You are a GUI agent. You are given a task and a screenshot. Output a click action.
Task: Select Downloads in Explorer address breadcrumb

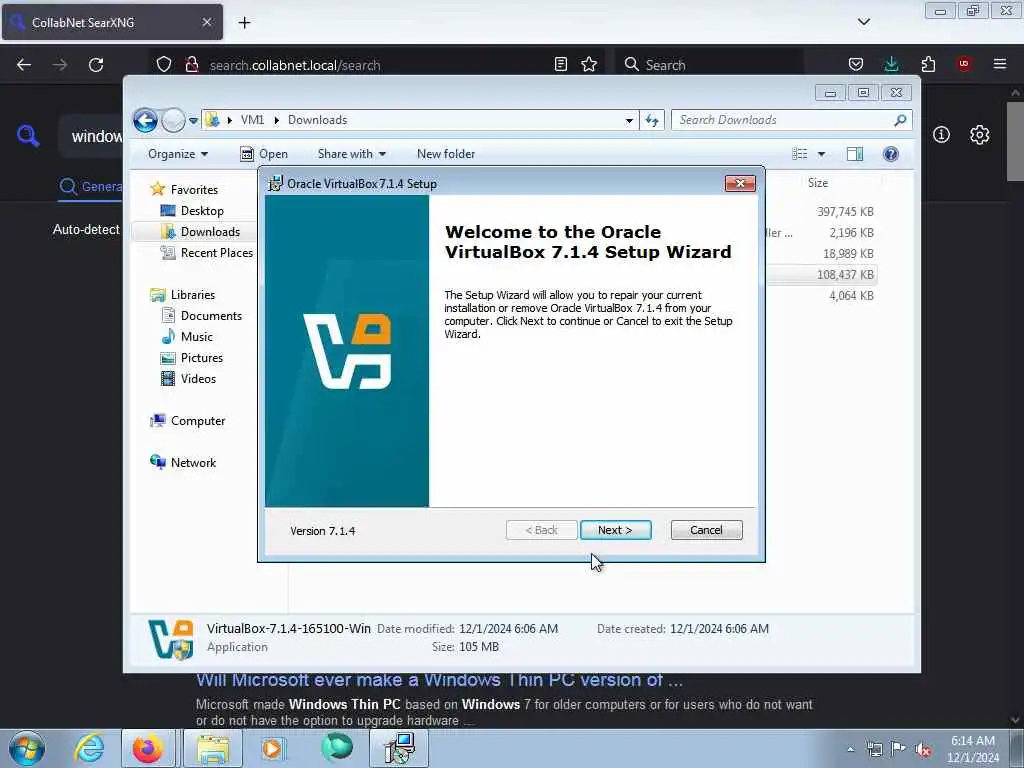pyautogui.click(x=317, y=120)
